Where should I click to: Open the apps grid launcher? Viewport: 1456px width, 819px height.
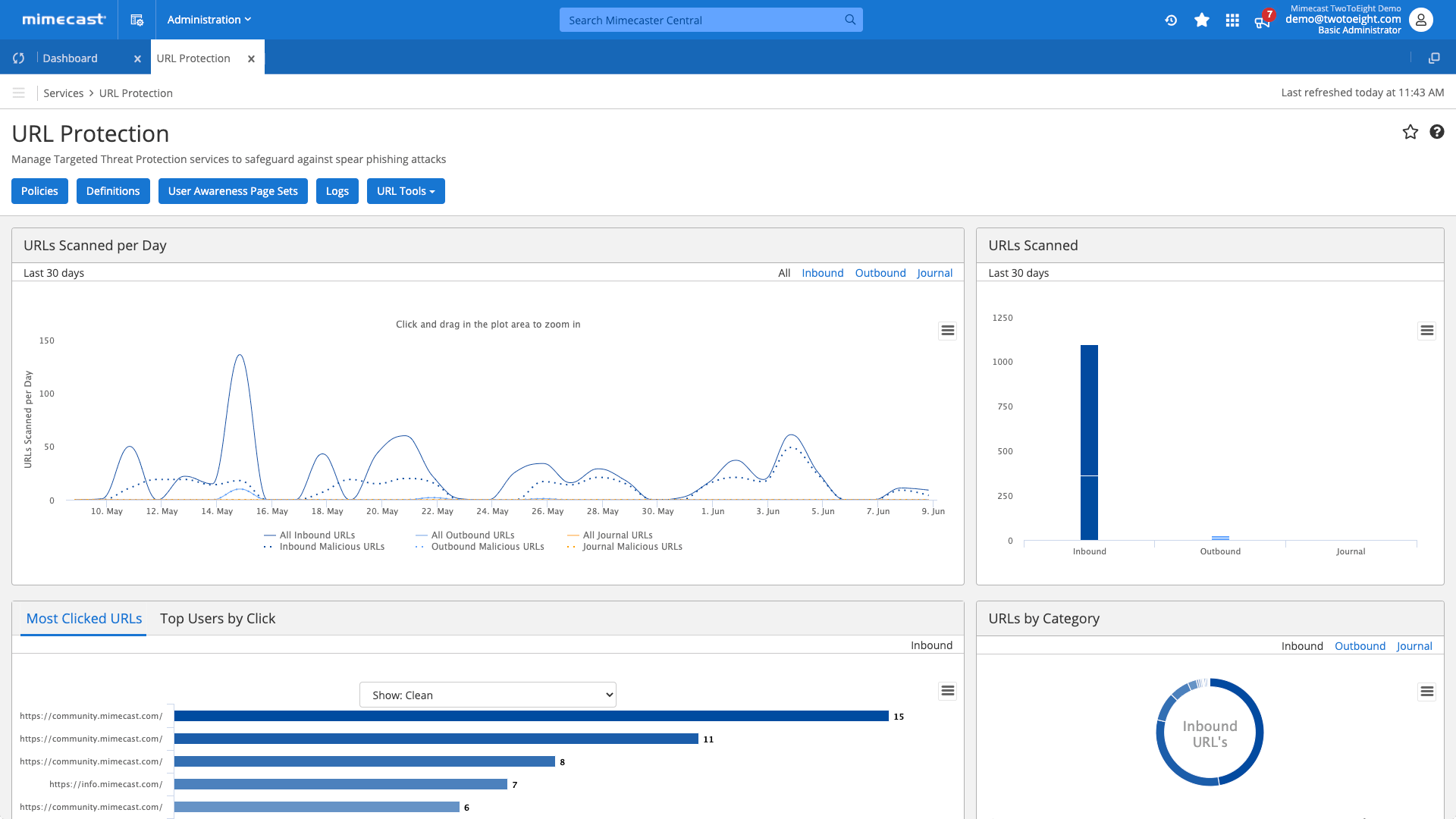[x=1232, y=20]
